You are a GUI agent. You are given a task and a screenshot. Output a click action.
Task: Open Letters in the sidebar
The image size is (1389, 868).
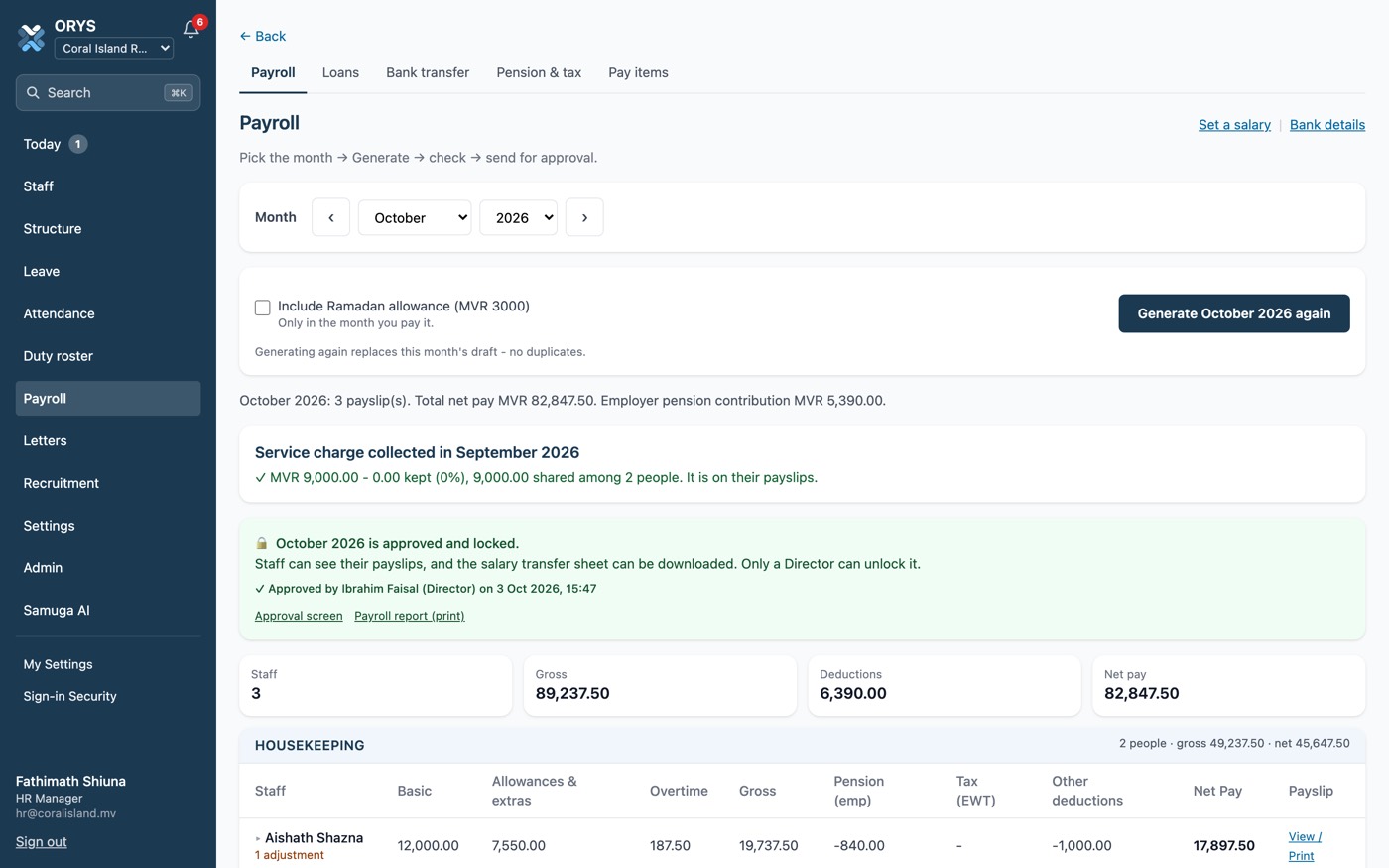108,440
